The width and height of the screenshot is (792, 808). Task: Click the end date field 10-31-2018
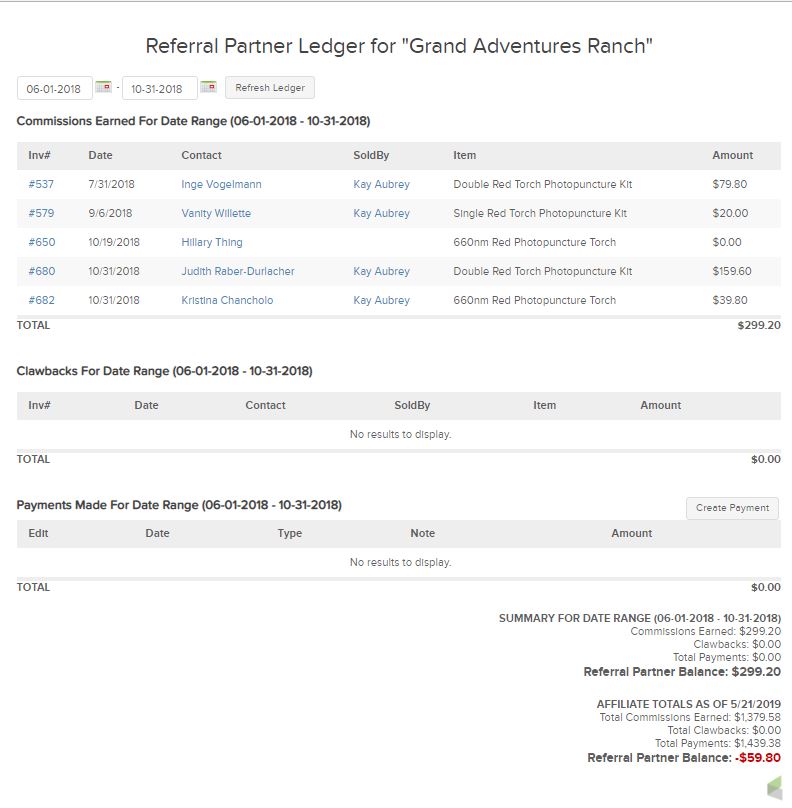pyautogui.click(x=159, y=89)
